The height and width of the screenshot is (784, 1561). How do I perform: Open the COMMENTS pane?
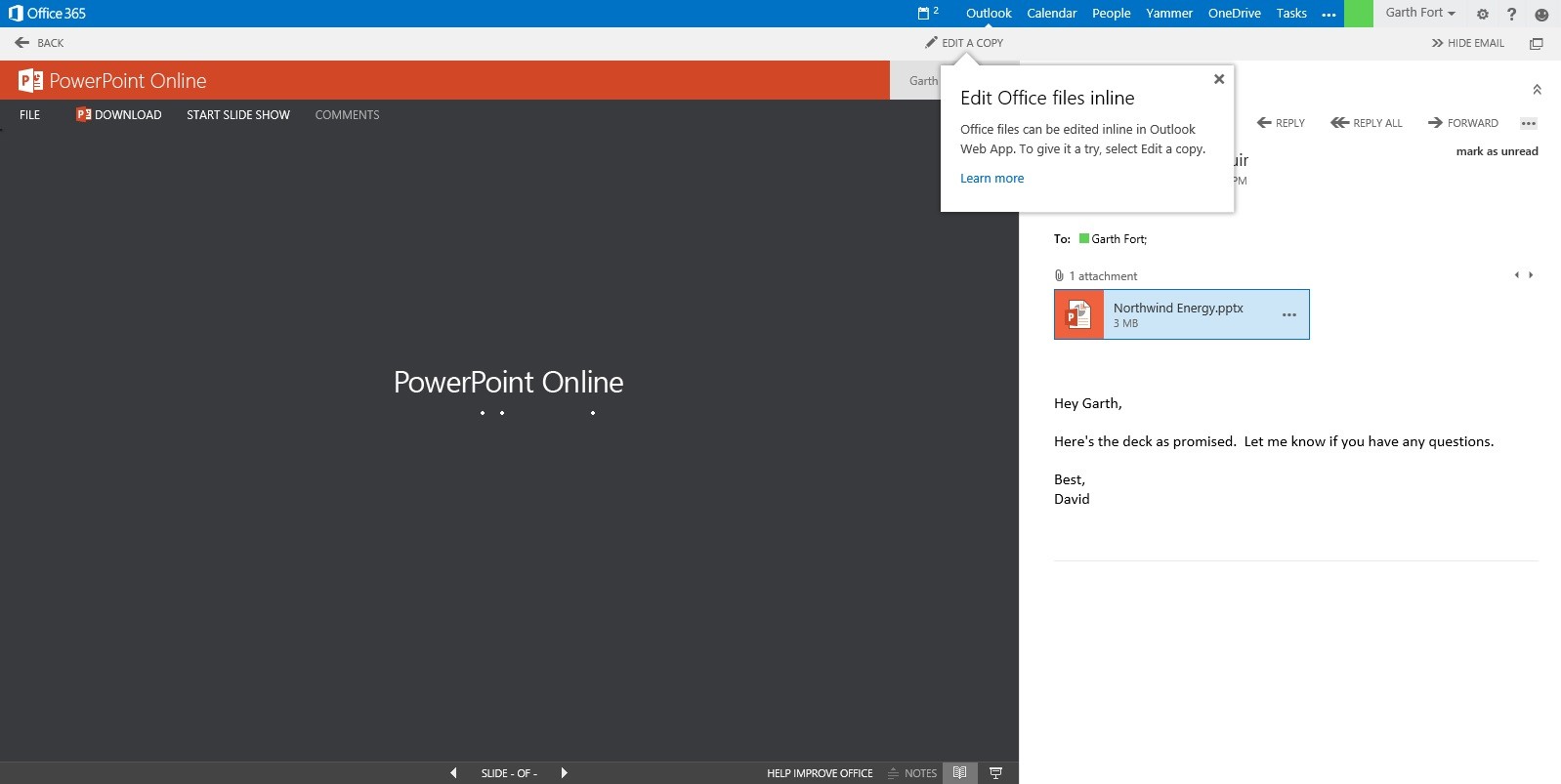[347, 115]
